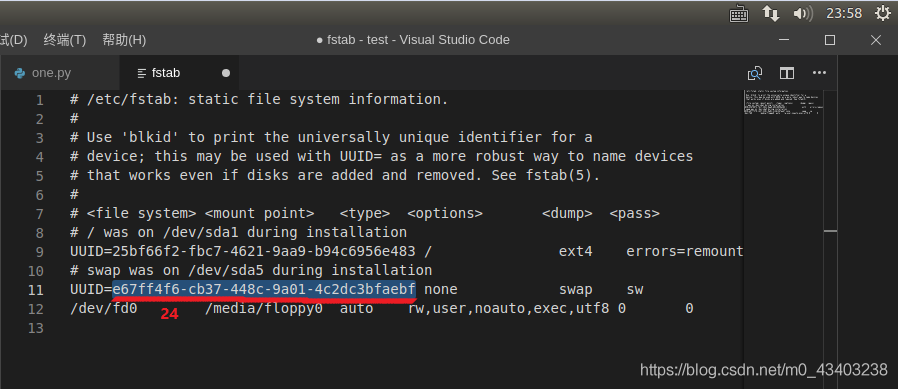The image size is (898, 389).
Task: Open the 终端(T) menu
Action: [x=65, y=40]
